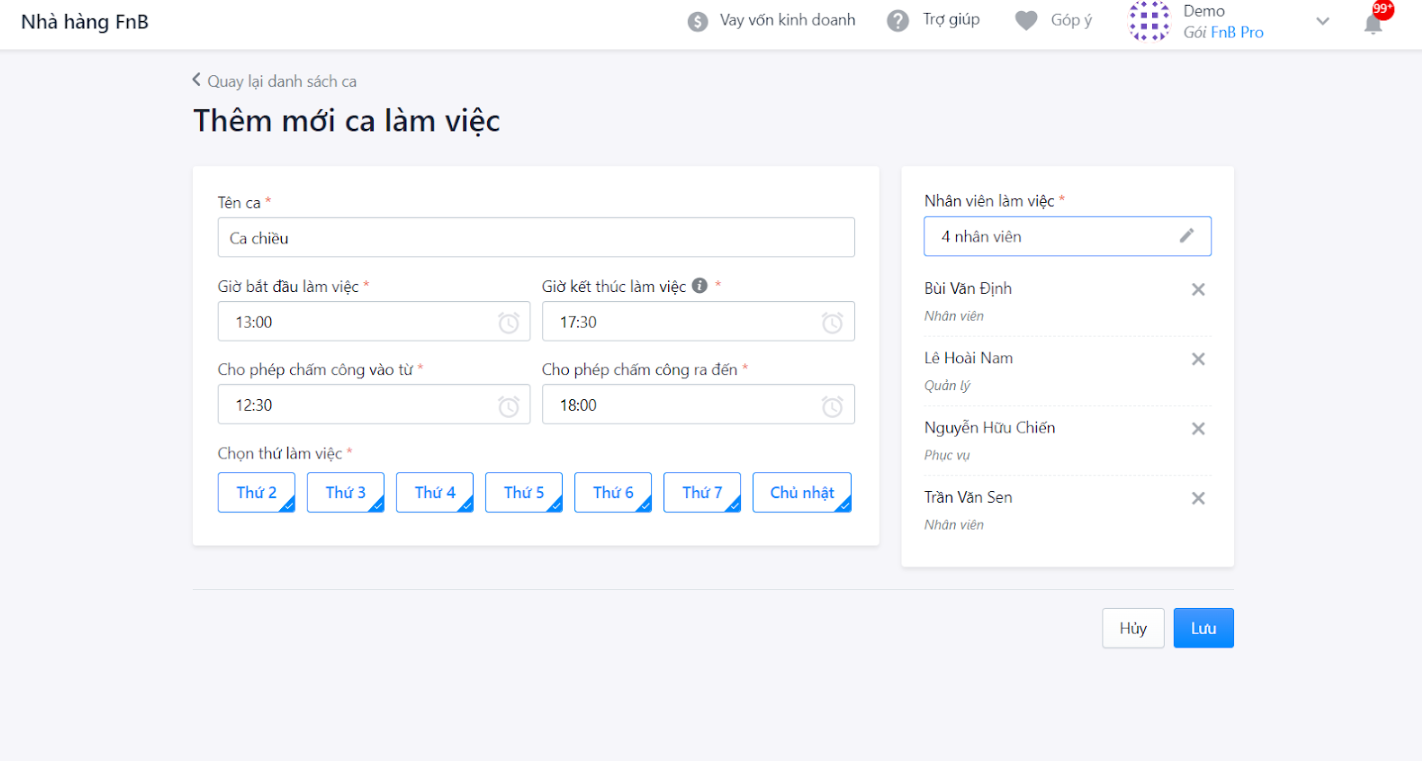This screenshot has width=1422, height=761.
Task: Toggle the Chủ nhật workday
Action: coord(802,492)
